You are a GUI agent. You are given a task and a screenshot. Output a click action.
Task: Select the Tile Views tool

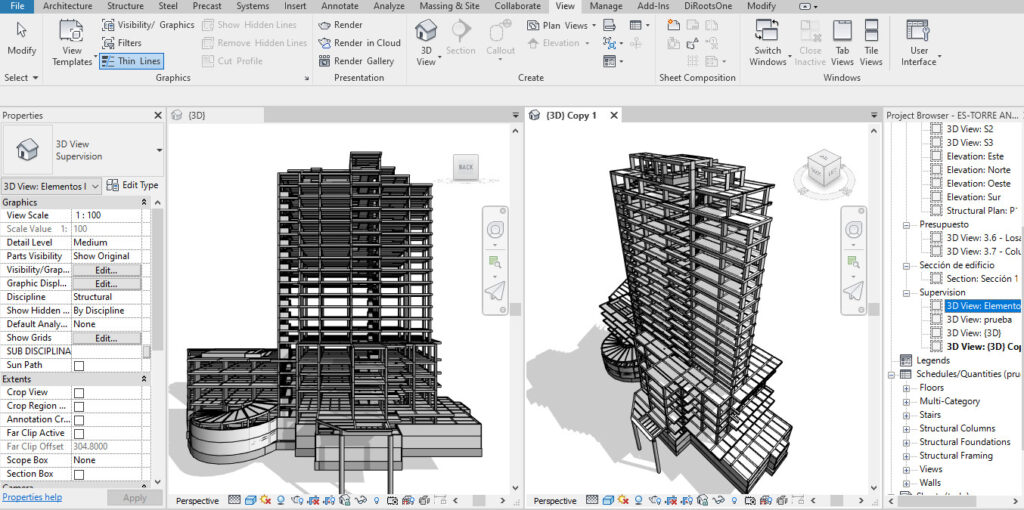pos(871,43)
